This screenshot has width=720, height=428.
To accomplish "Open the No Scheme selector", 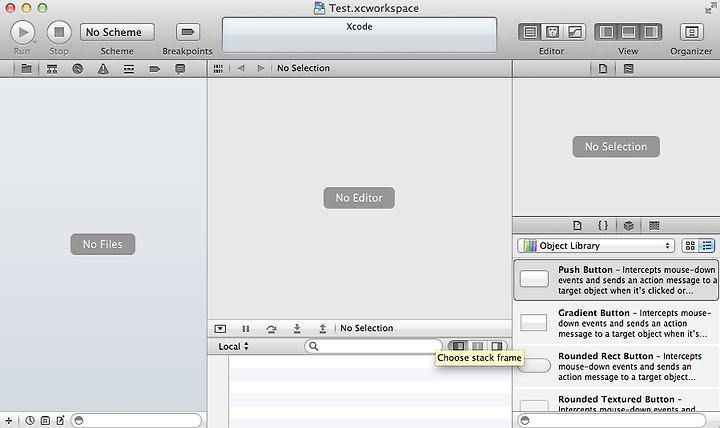I will pyautogui.click(x=117, y=32).
